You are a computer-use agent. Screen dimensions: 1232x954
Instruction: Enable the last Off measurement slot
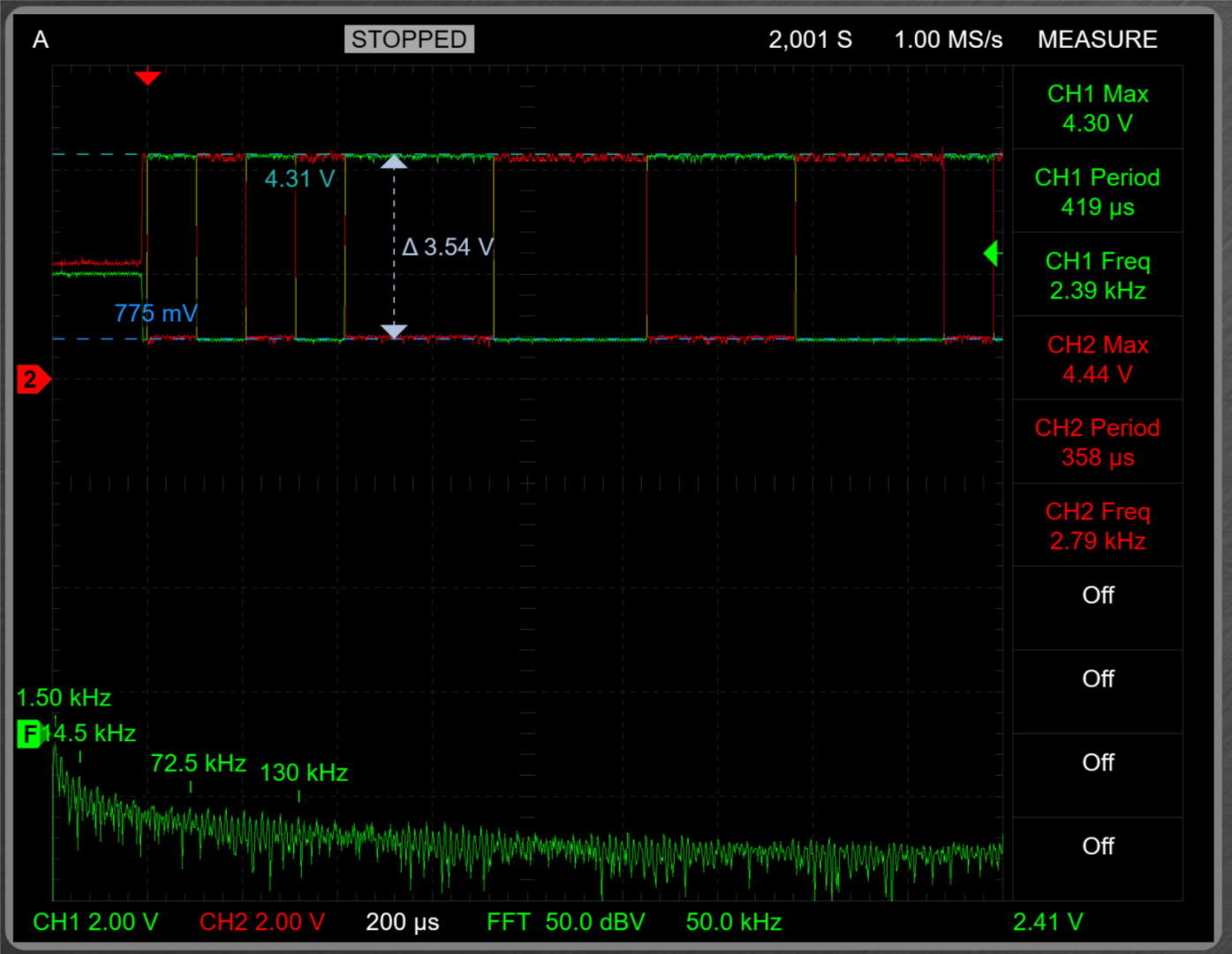coord(1098,846)
